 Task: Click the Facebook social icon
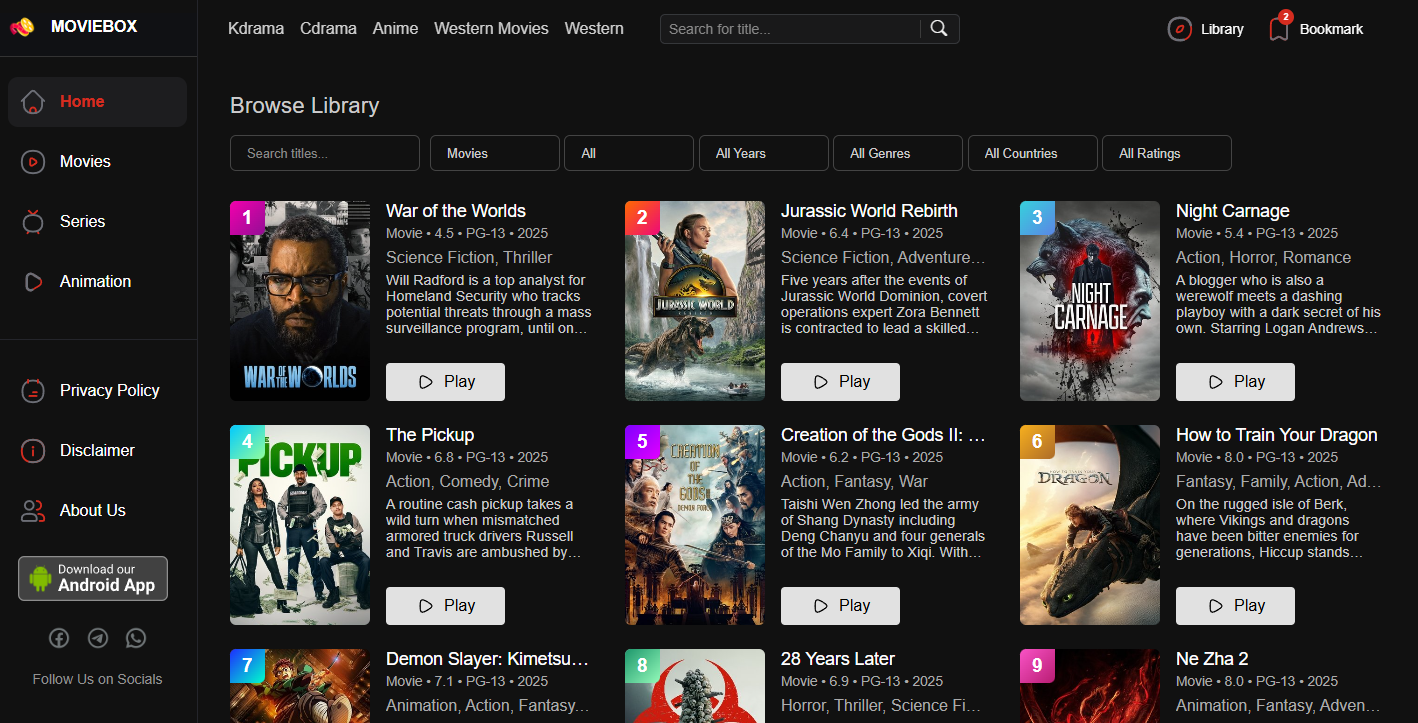coord(59,638)
